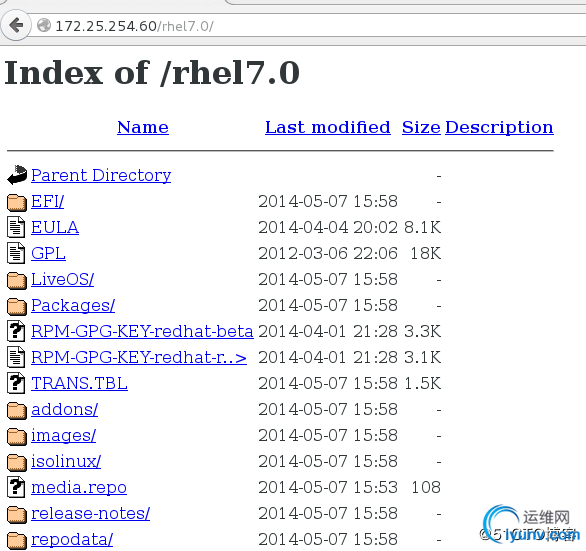Open the media.repo file link

click(79, 487)
